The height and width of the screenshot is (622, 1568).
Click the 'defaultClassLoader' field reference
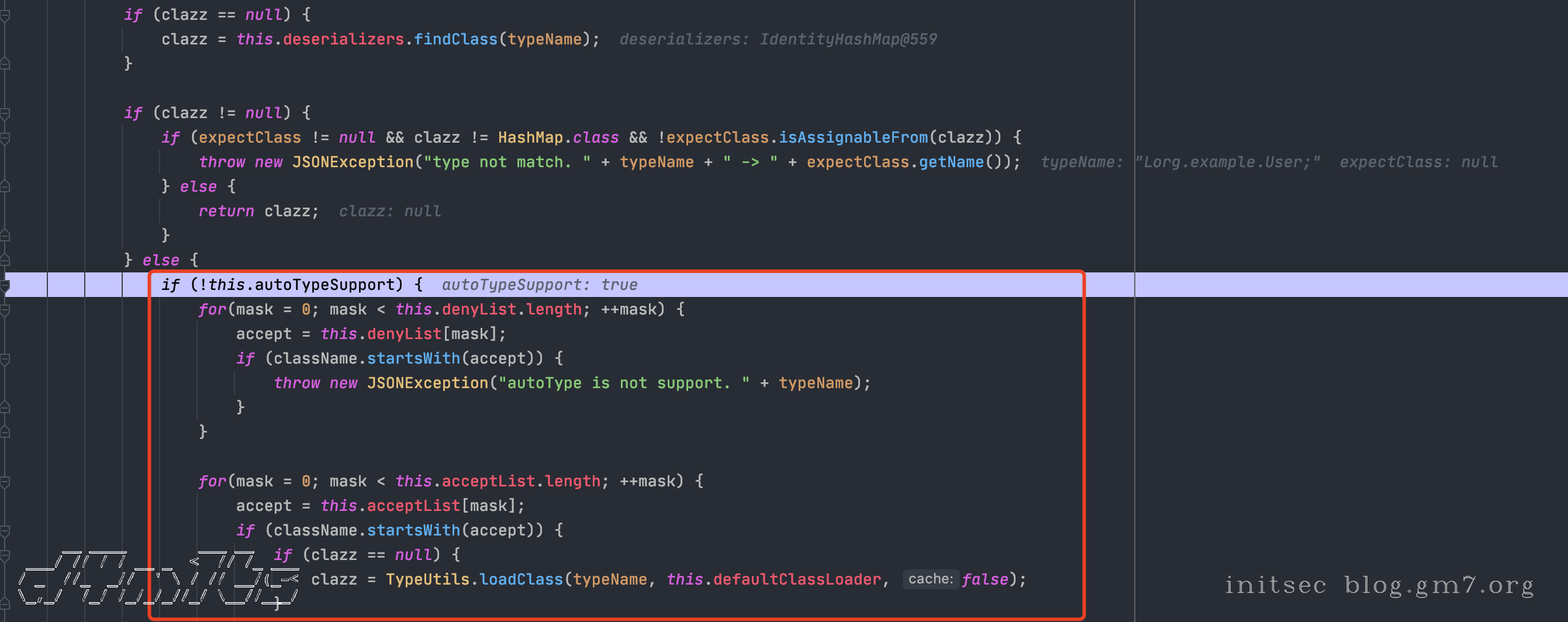(x=797, y=579)
